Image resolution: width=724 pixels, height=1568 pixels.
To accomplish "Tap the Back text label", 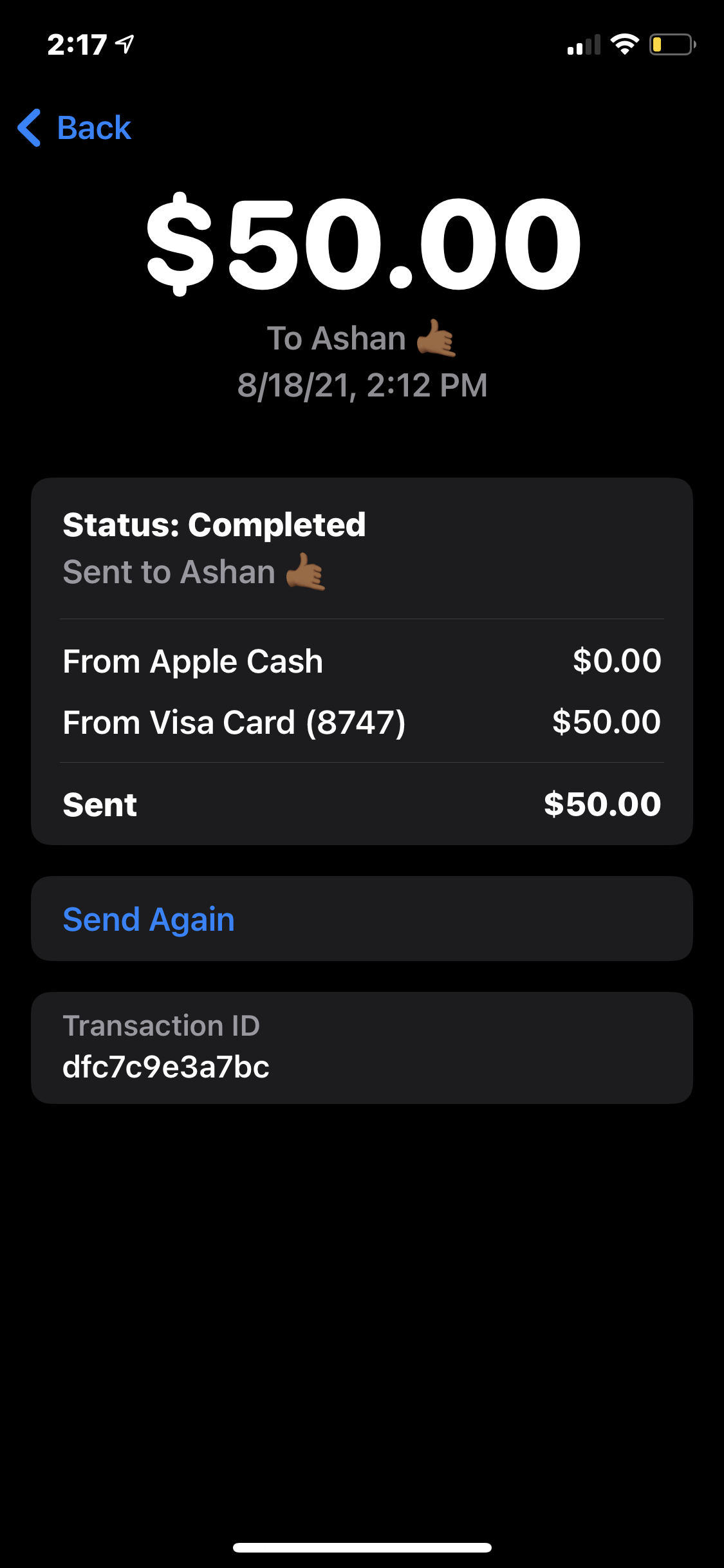I will click(94, 127).
